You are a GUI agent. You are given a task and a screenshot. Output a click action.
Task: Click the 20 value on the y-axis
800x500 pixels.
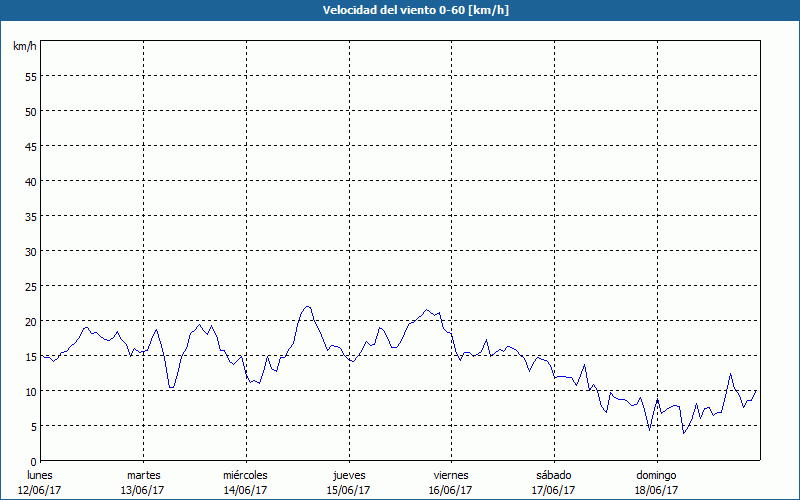(x=30, y=321)
